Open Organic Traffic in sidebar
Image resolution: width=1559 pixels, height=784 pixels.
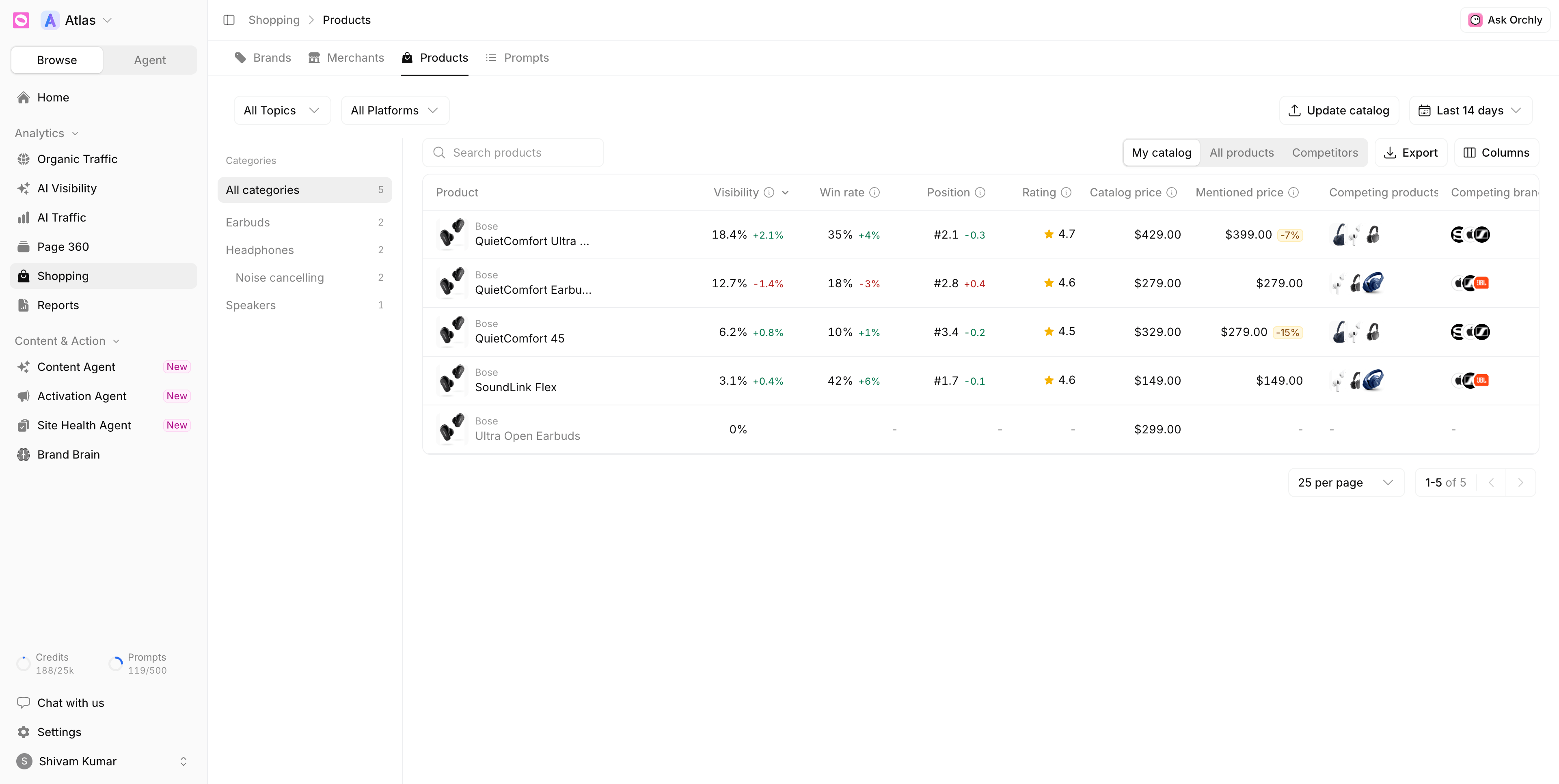click(x=104, y=159)
